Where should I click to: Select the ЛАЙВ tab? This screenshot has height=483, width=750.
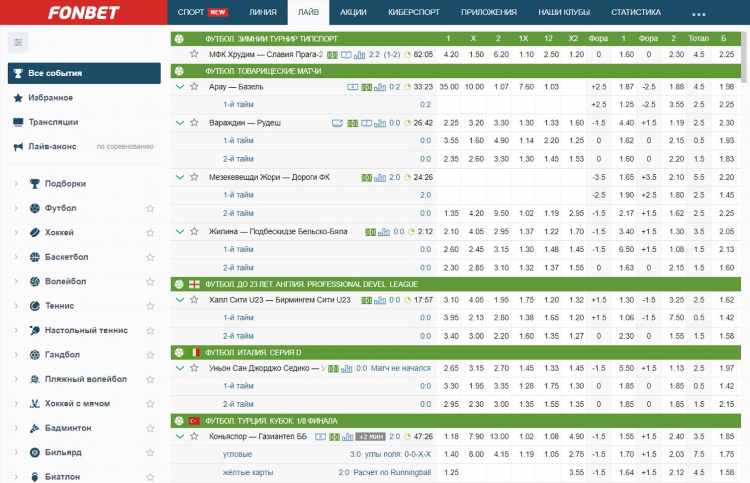(308, 12)
